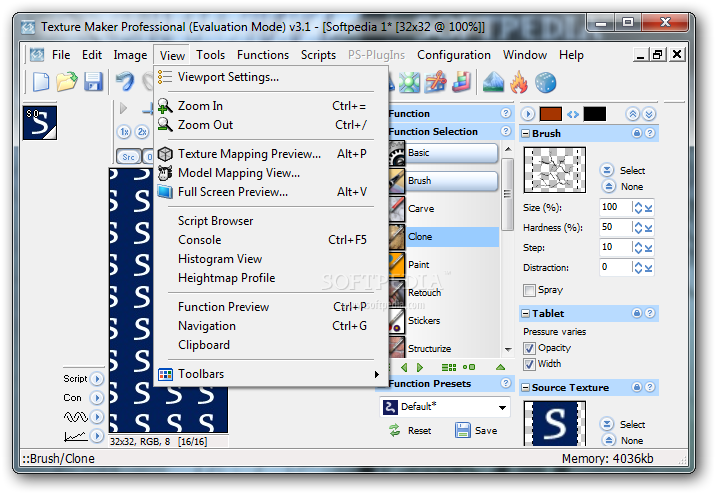This screenshot has width=716, height=494.
Task: Click the mountain landscape toolbar icon
Action: click(493, 83)
